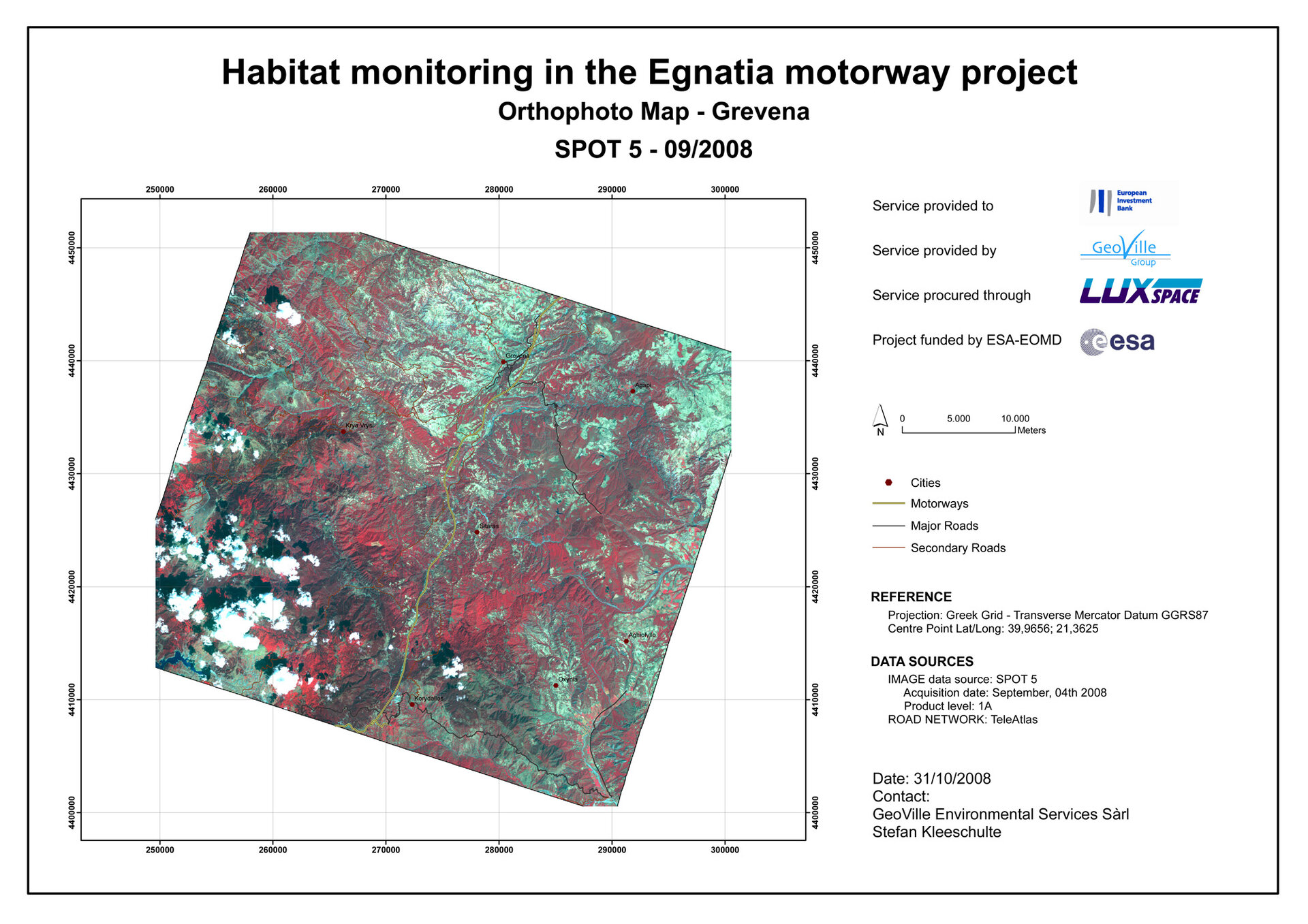The image size is (1308, 924).
Task: Click the '280000' label on top axis
Action: (x=499, y=189)
